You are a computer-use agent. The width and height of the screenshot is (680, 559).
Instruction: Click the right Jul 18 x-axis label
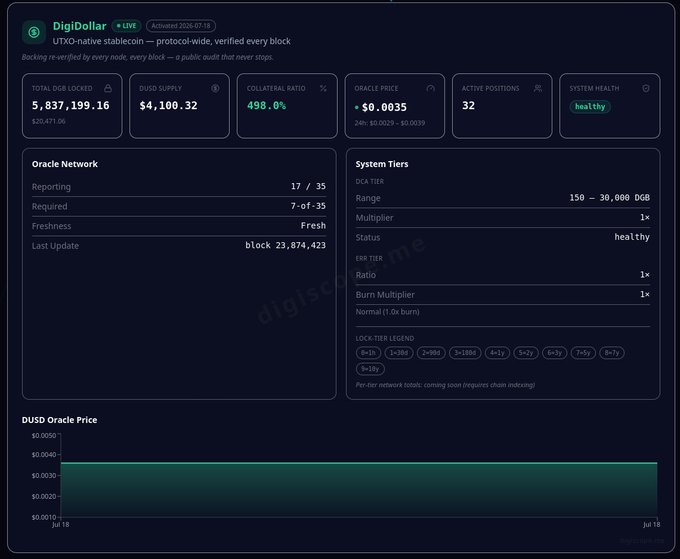coord(651,524)
